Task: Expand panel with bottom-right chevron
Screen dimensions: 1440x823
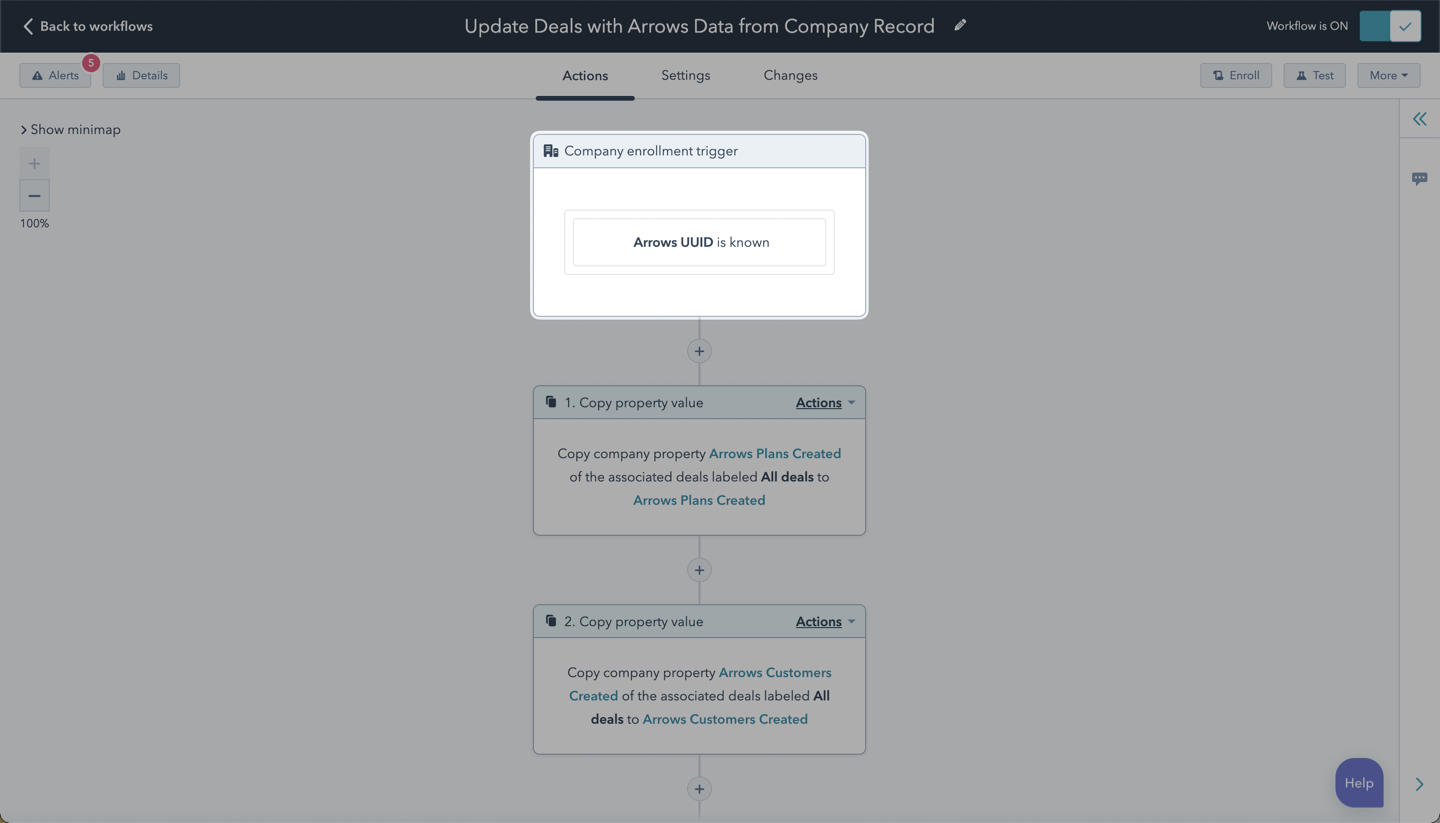Action: point(1419,784)
